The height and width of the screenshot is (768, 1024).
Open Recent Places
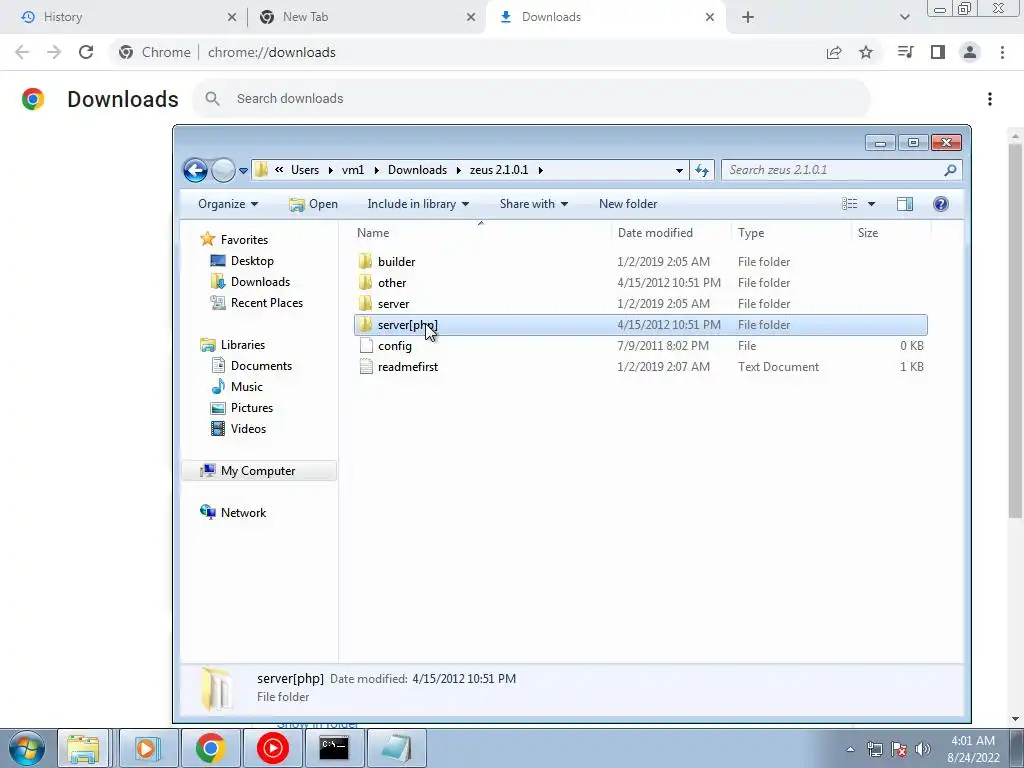click(266, 302)
